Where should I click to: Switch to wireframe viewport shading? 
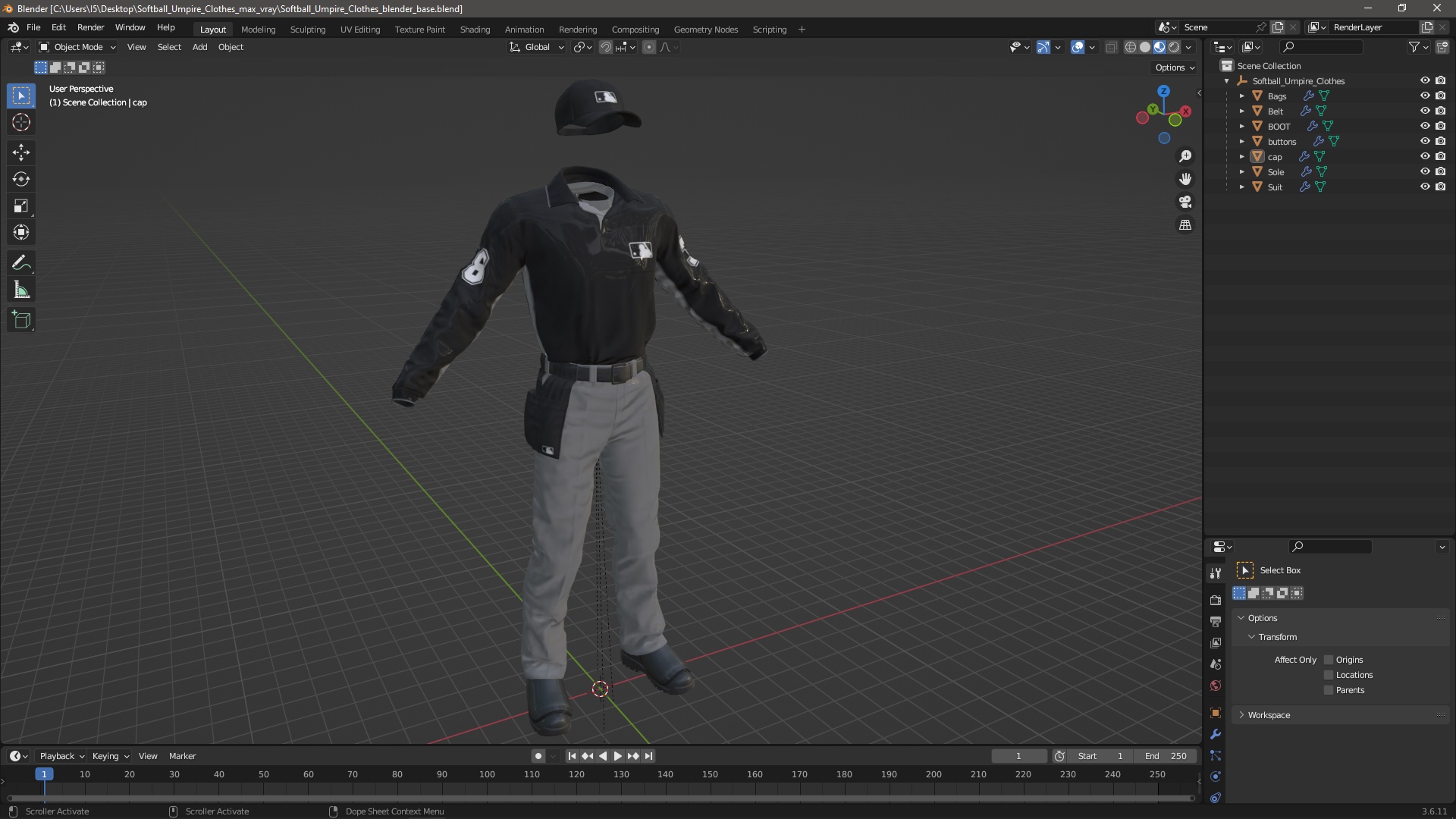click(x=1131, y=47)
